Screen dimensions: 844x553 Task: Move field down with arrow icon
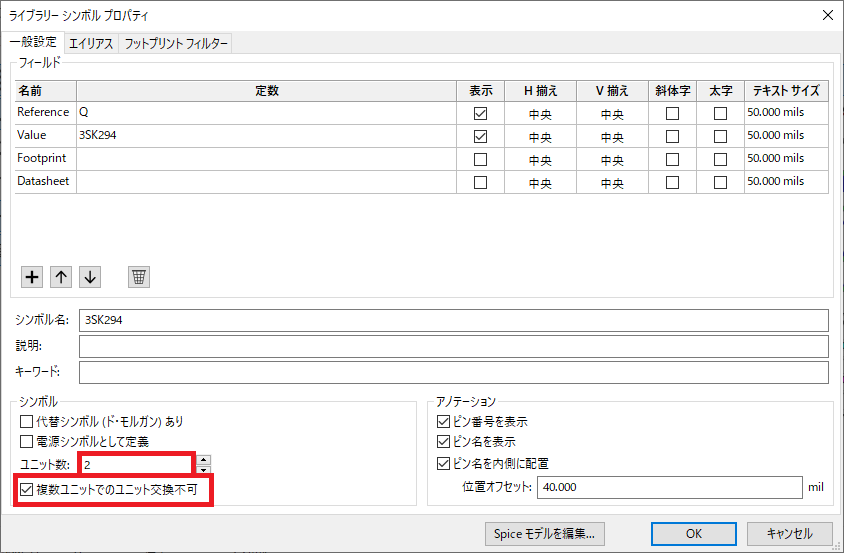click(90, 277)
